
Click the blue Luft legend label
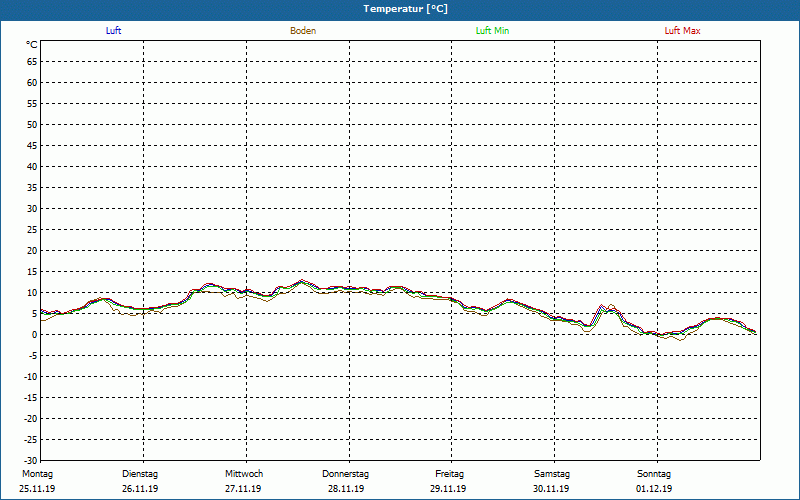(x=113, y=31)
